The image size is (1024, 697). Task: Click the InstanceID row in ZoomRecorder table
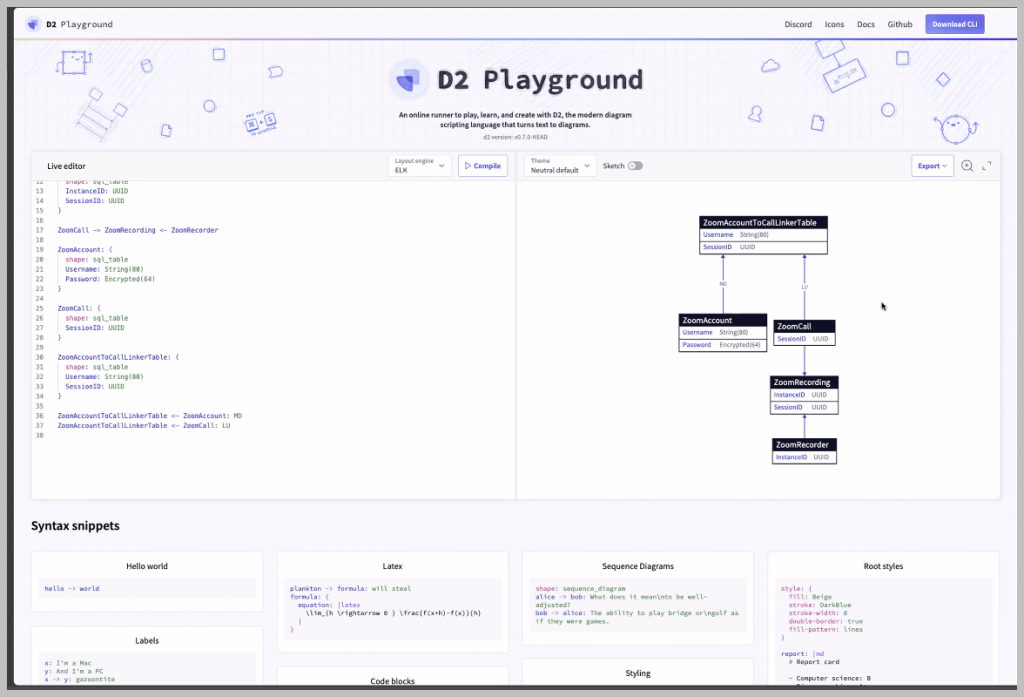click(804, 457)
